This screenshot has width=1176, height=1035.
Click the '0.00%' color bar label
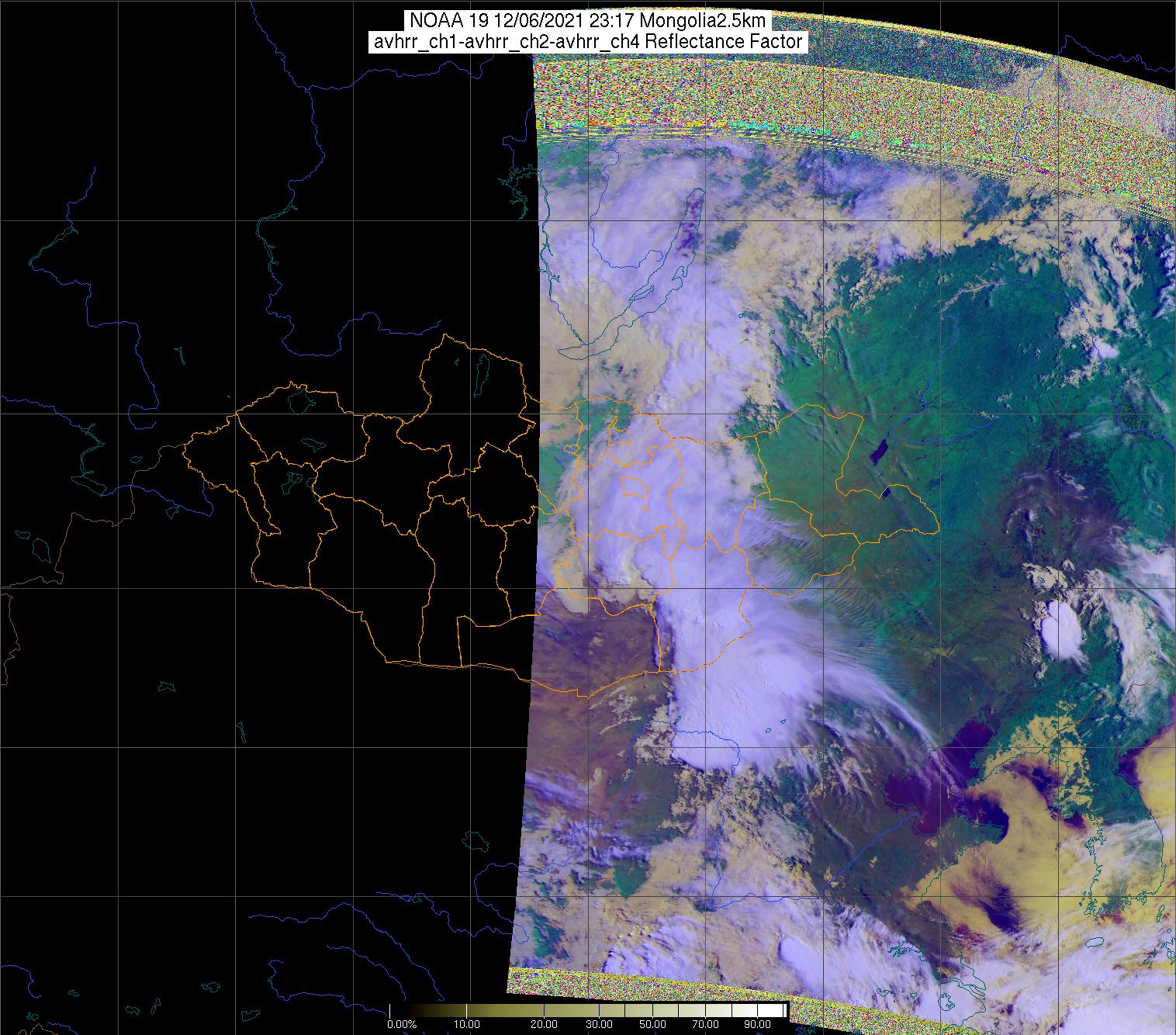click(401, 1026)
